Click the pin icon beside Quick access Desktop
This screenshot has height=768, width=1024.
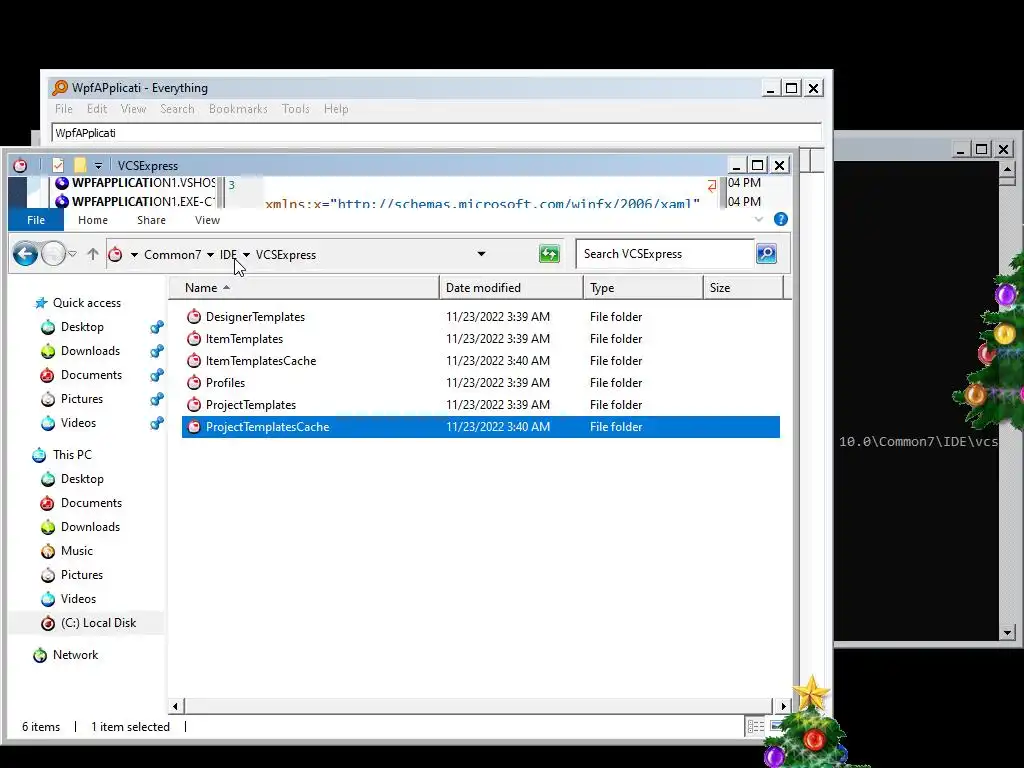pos(157,327)
